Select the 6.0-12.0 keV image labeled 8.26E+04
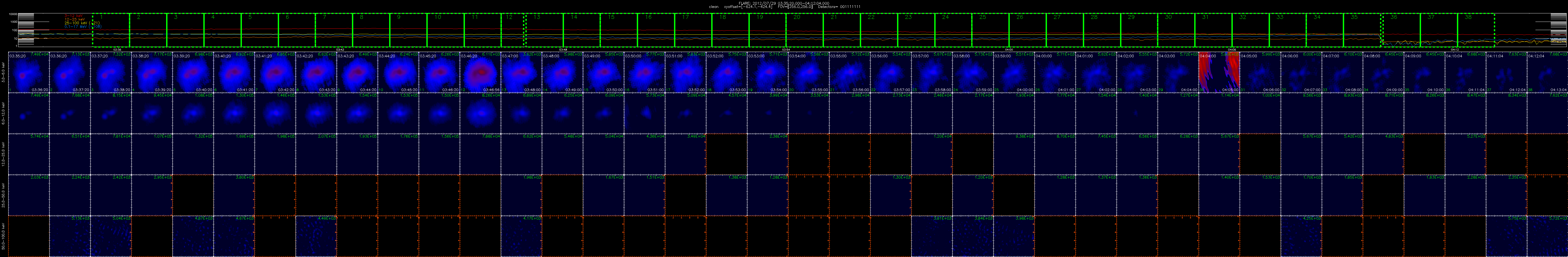 (x=480, y=113)
